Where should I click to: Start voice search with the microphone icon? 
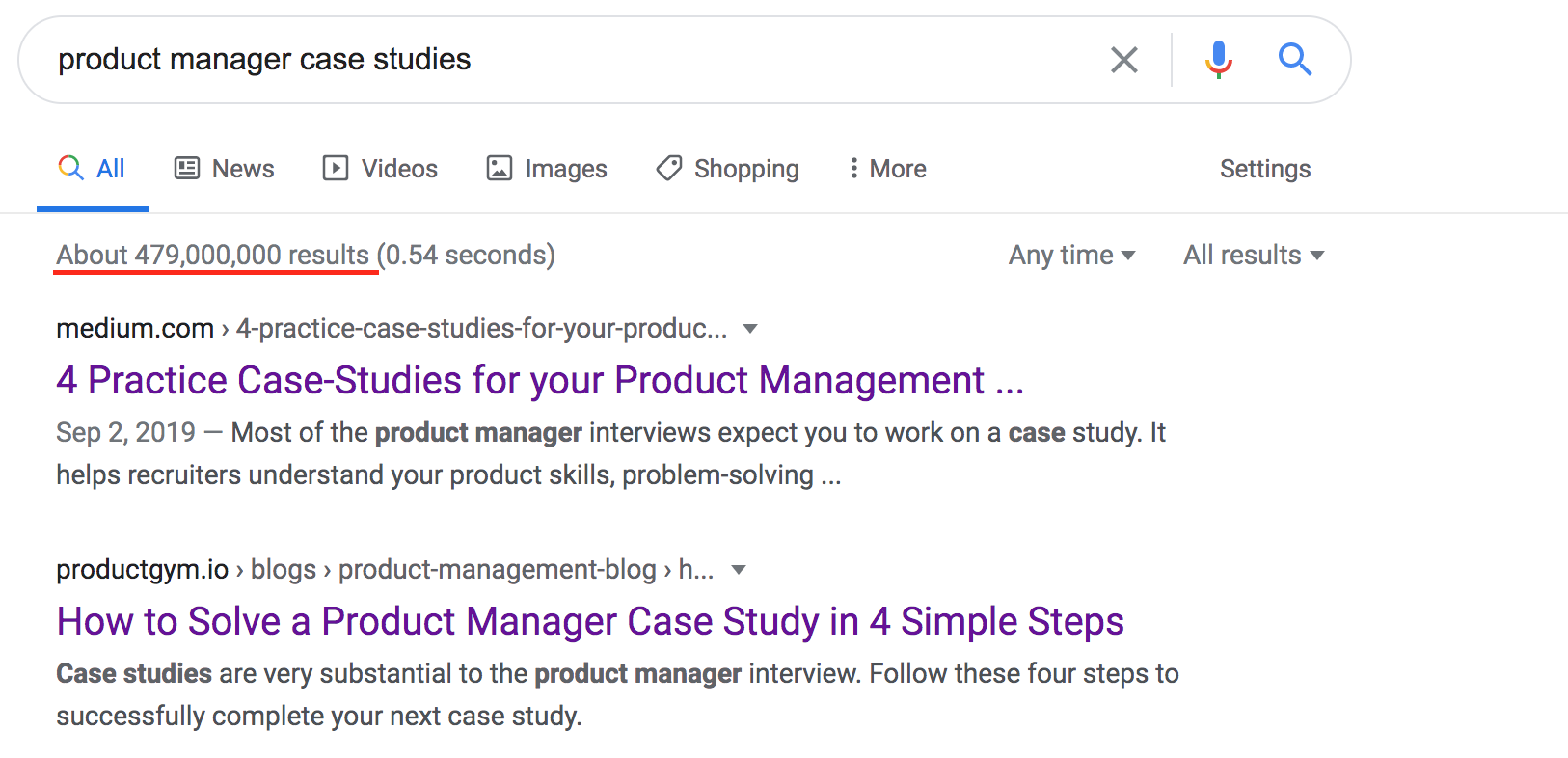[1218, 60]
